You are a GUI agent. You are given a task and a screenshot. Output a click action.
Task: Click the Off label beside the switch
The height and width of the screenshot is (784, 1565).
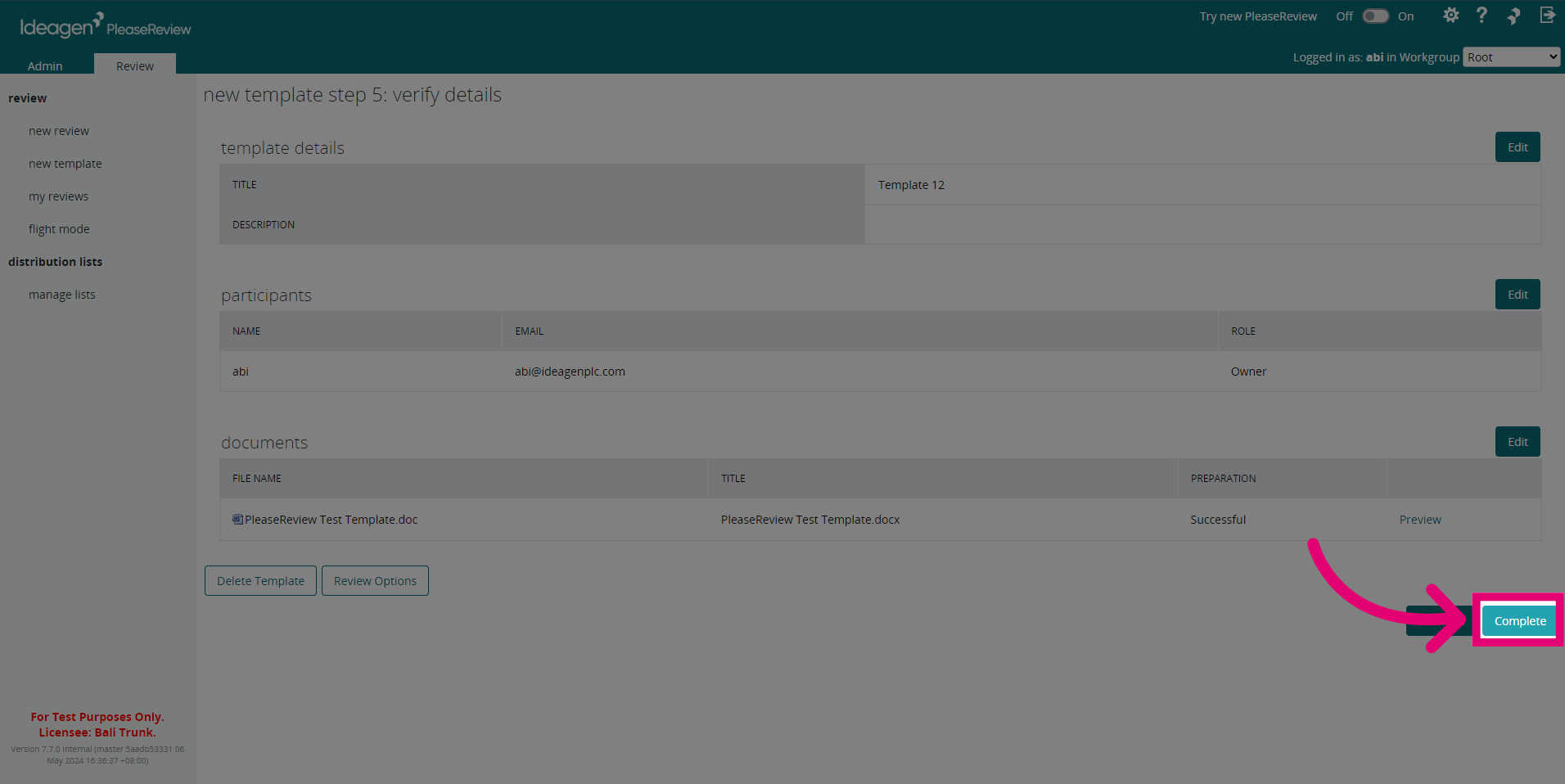pyautogui.click(x=1344, y=16)
